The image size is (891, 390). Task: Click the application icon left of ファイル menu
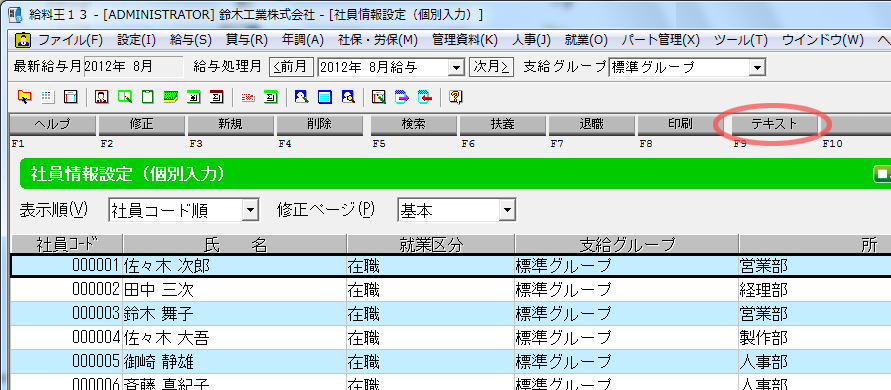pyautogui.click(x=23, y=40)
